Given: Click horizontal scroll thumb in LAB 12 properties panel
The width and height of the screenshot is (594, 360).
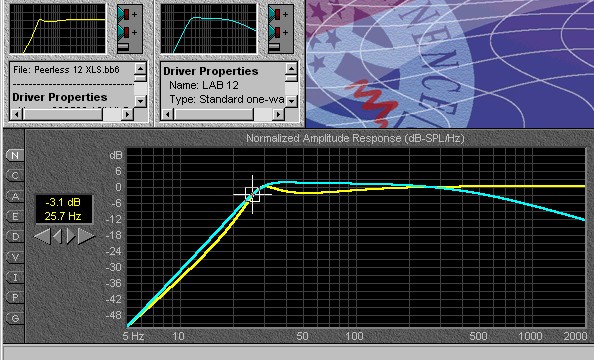Looking at the screenshot, I should (214, 114).
